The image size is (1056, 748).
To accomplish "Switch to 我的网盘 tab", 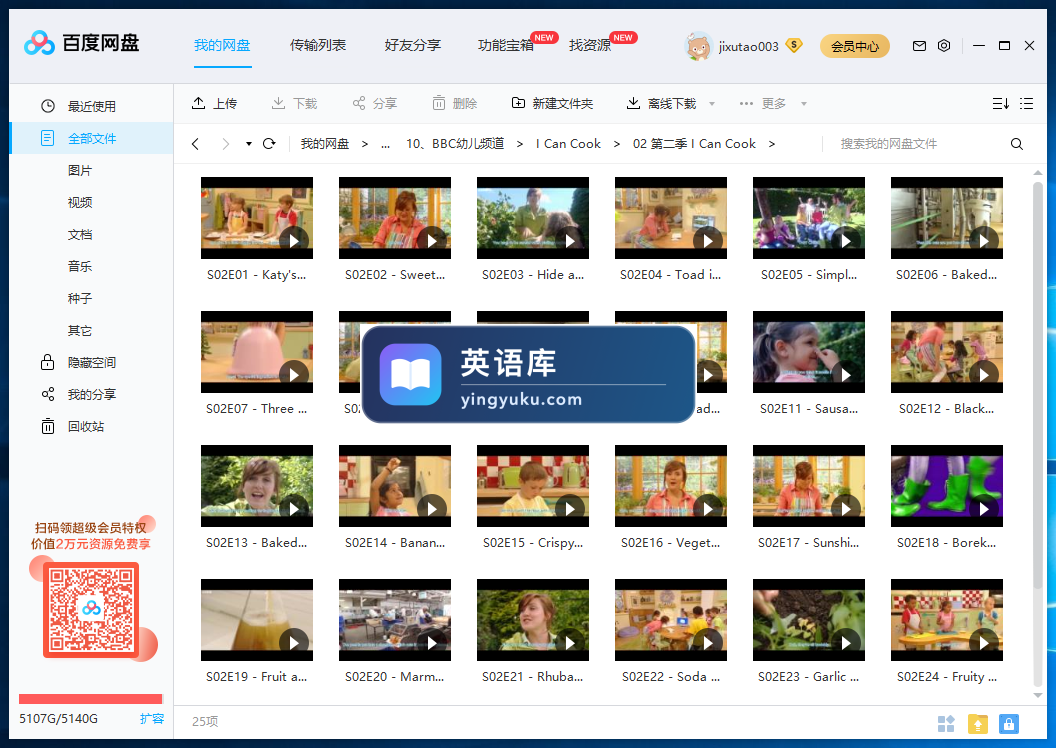I will click(x=222, y=46).
